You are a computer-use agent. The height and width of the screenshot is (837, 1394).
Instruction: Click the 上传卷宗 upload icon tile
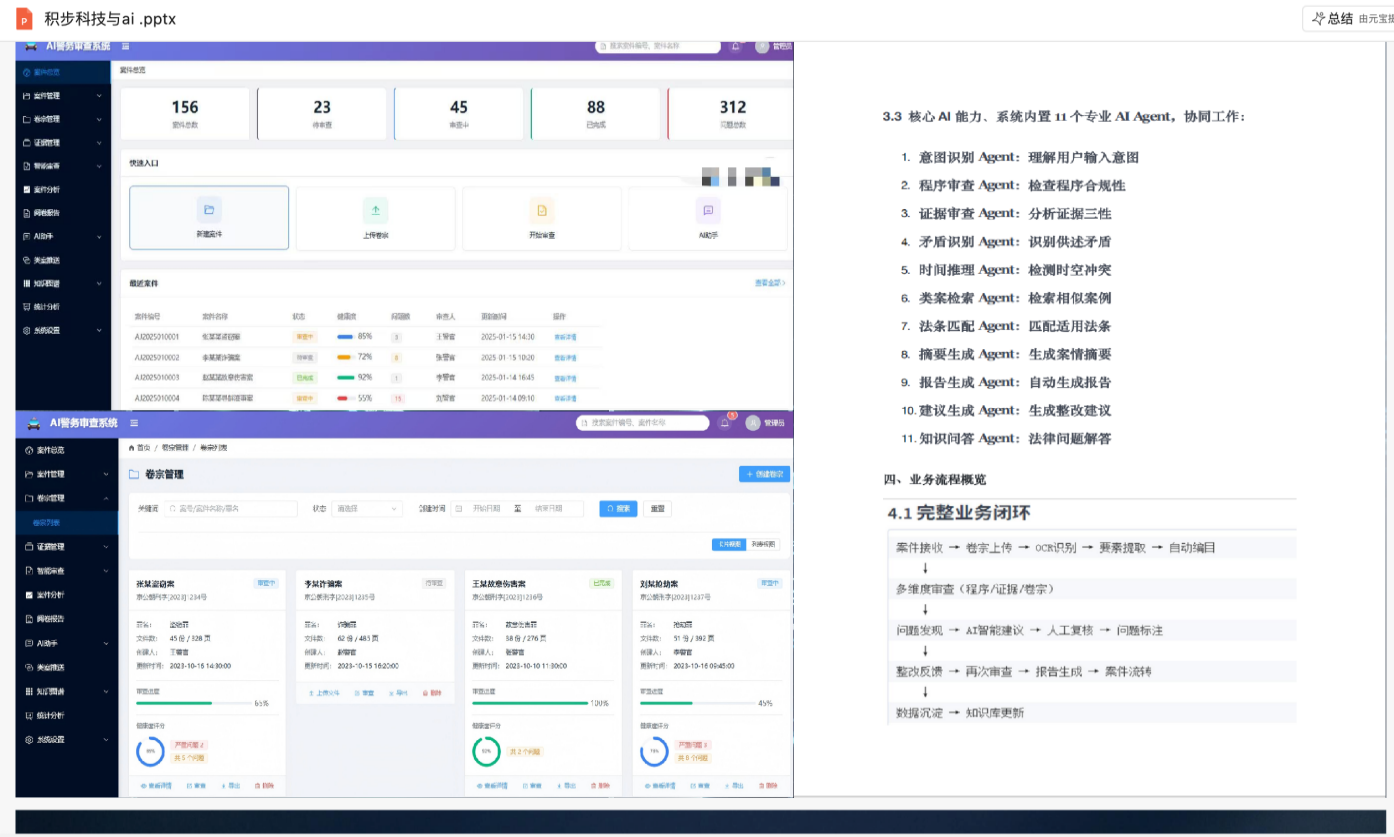click(x=375, y=210)
